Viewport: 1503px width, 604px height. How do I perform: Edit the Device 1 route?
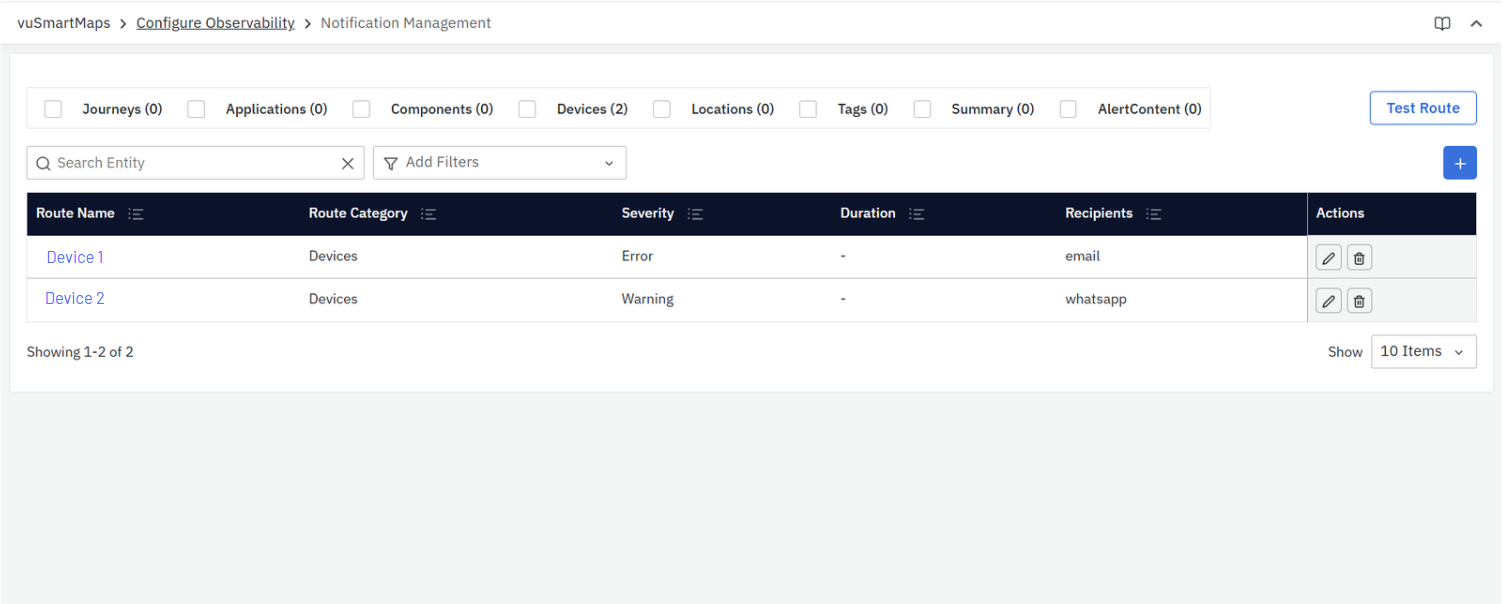pyautogui.click(x=1328, y=258)
